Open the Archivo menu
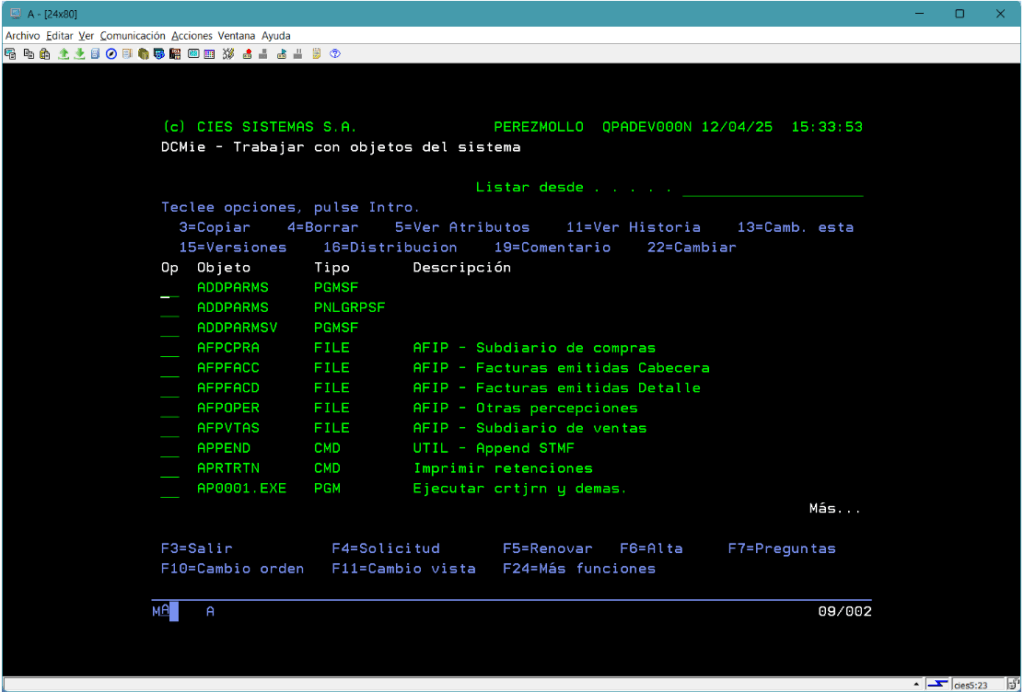The height and width of the screenshot is (692, 1024). coord(23,35)
